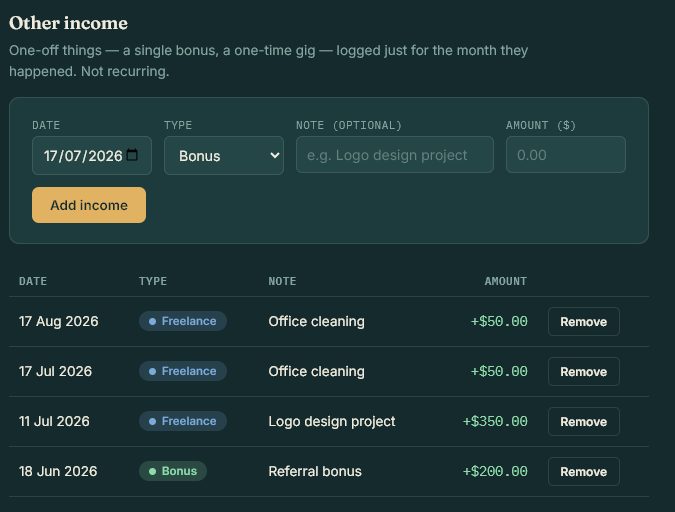Remove the Referral bonus entry
The width and height of the screenshot is (675, 512).
[x=584, y=472]
